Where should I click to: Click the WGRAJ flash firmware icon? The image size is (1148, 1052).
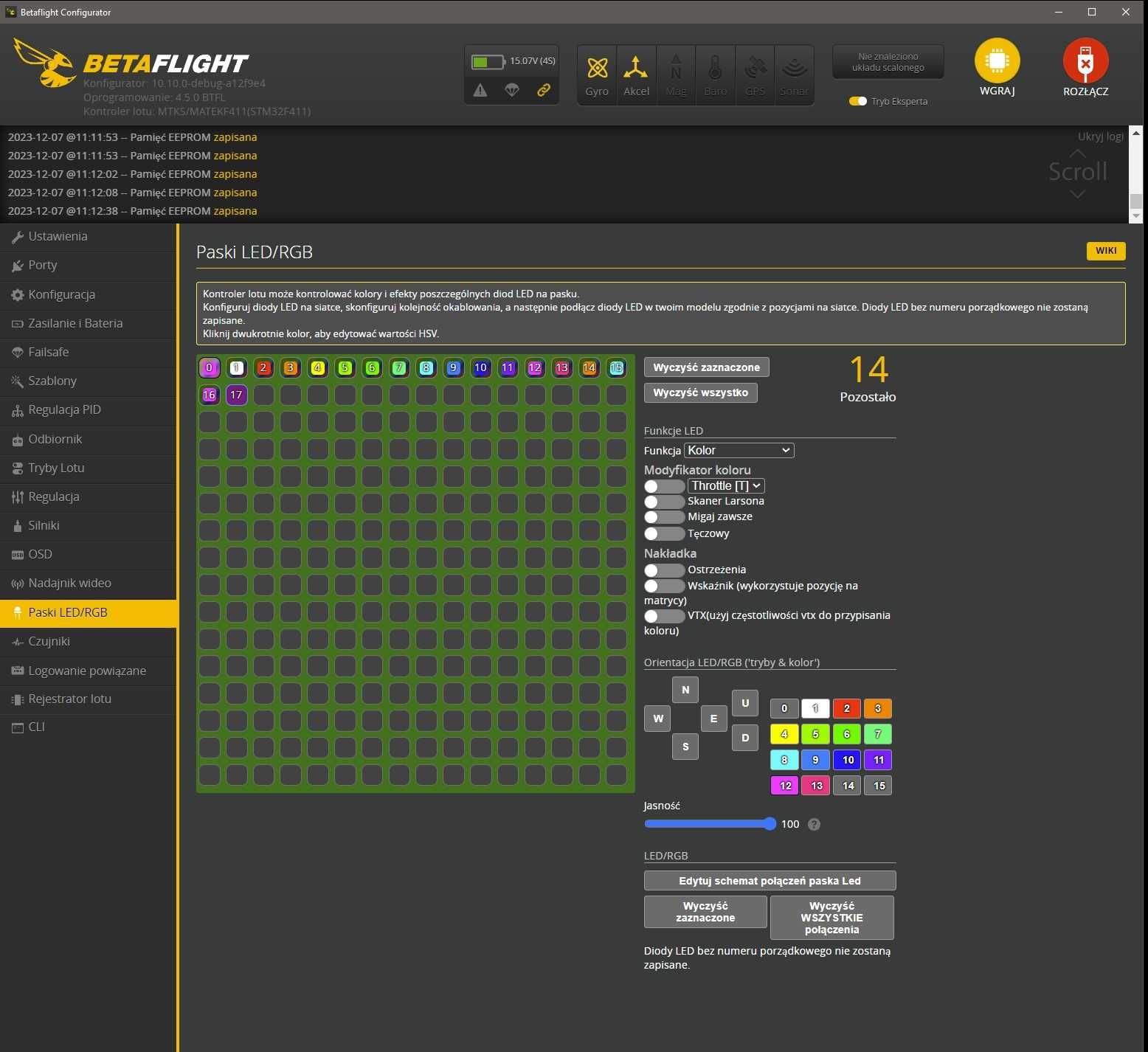click(x=997, y=60)
